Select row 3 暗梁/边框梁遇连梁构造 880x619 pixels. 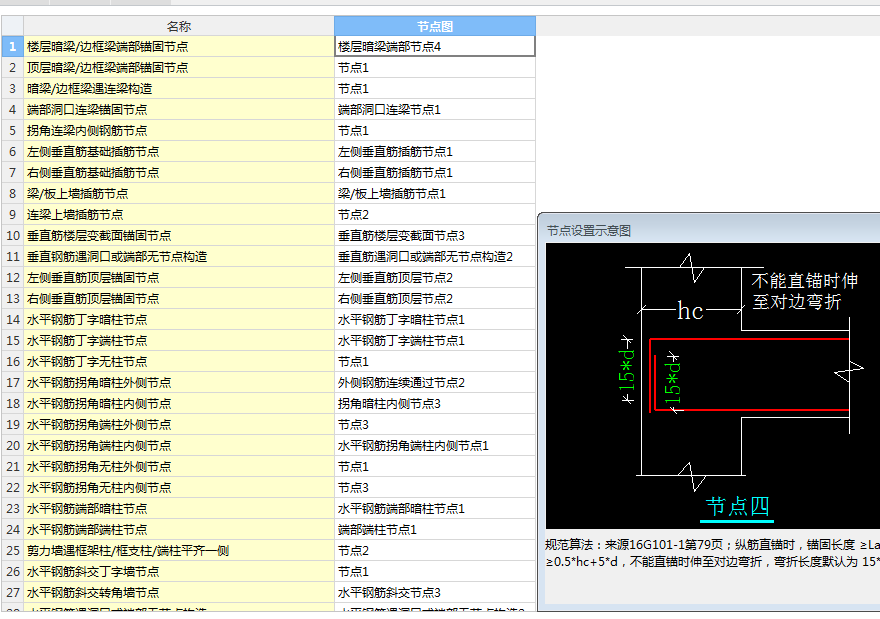[179, 89]
